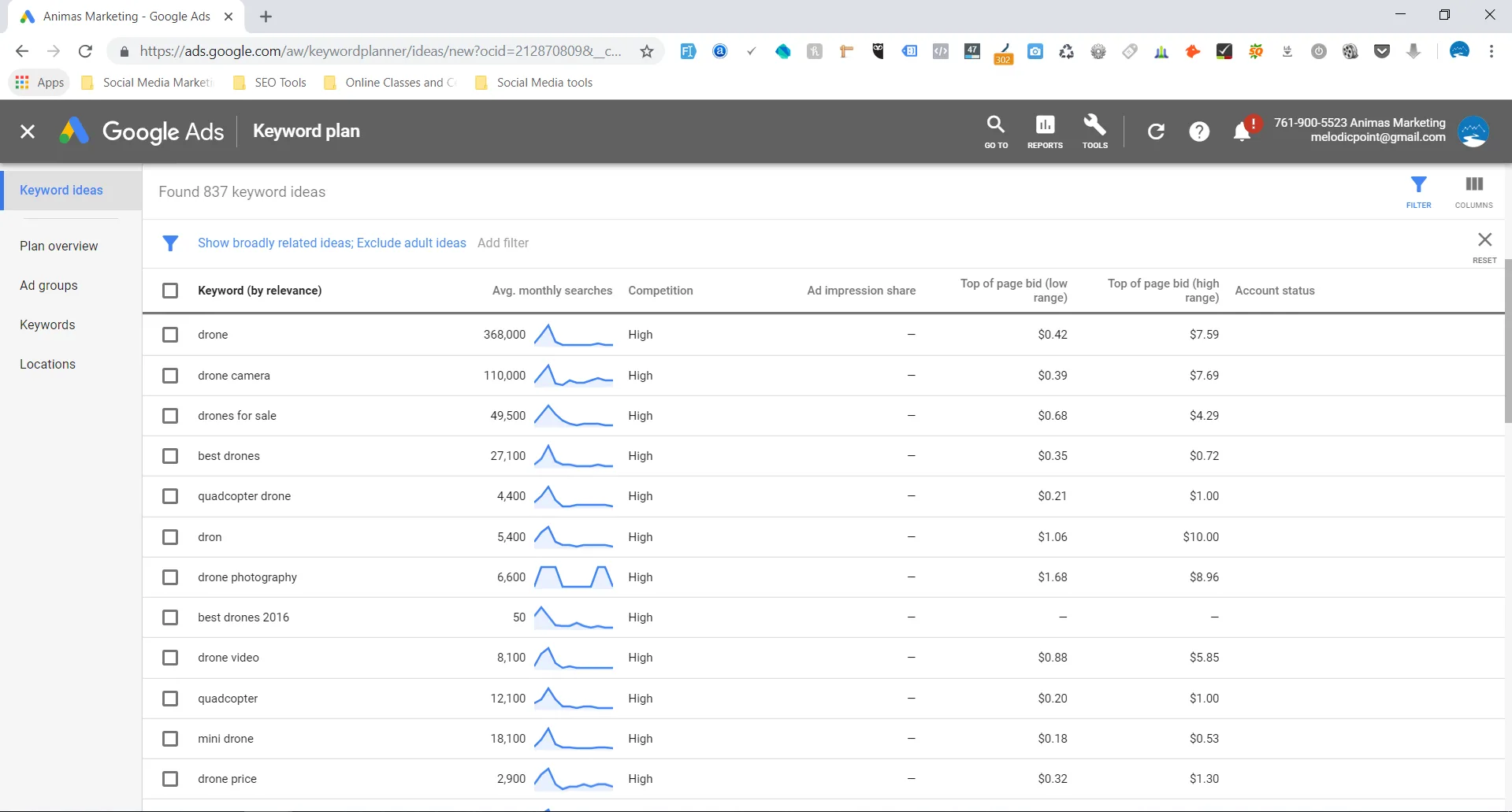The width and height of the screenshot is (1512, 812).
Task: Select all keywords with the header checkbox
Action: click(170, 291)
